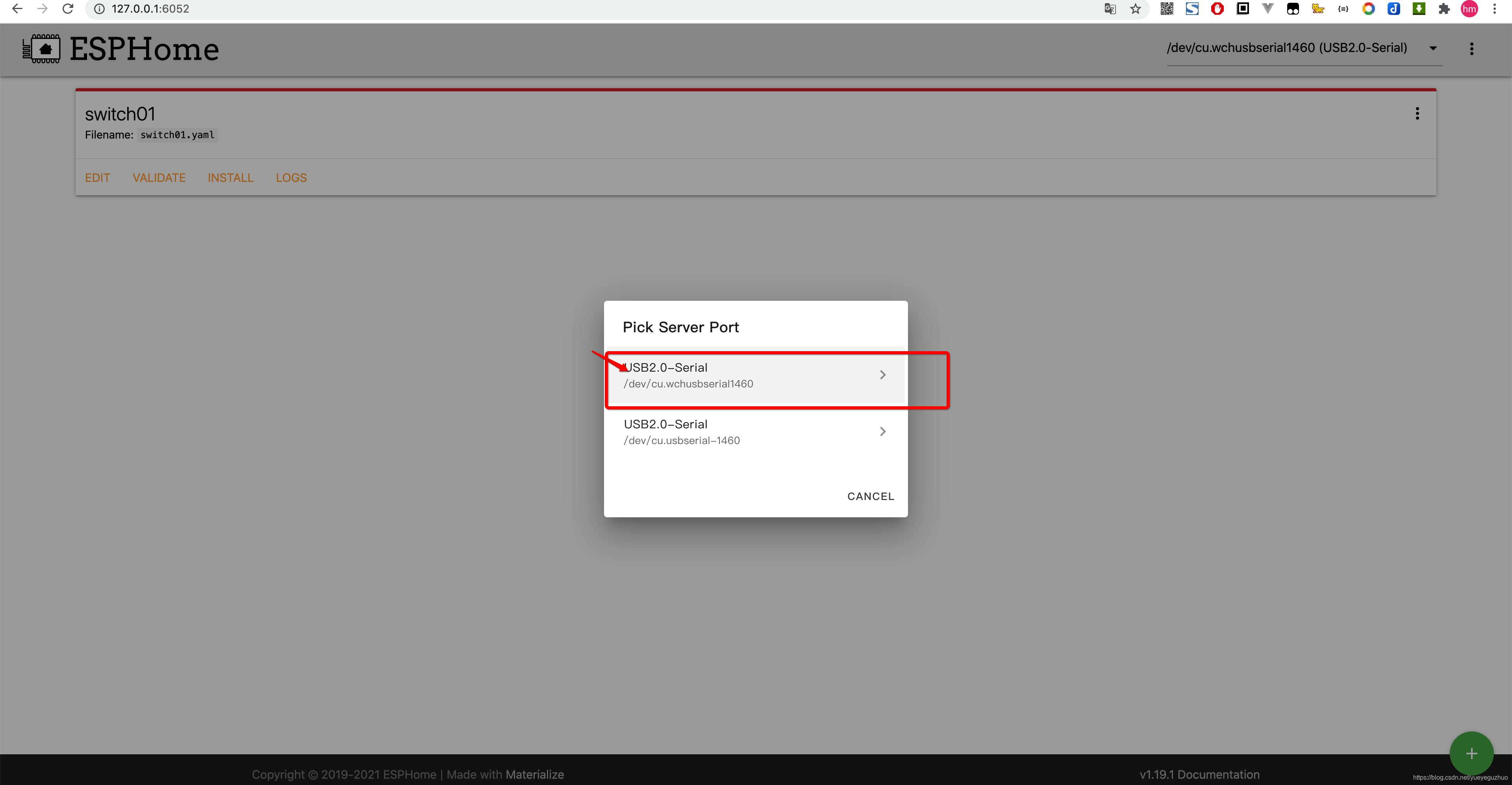
Task: Reload the page
Action: pyautogui.click(x=67, y=9)
